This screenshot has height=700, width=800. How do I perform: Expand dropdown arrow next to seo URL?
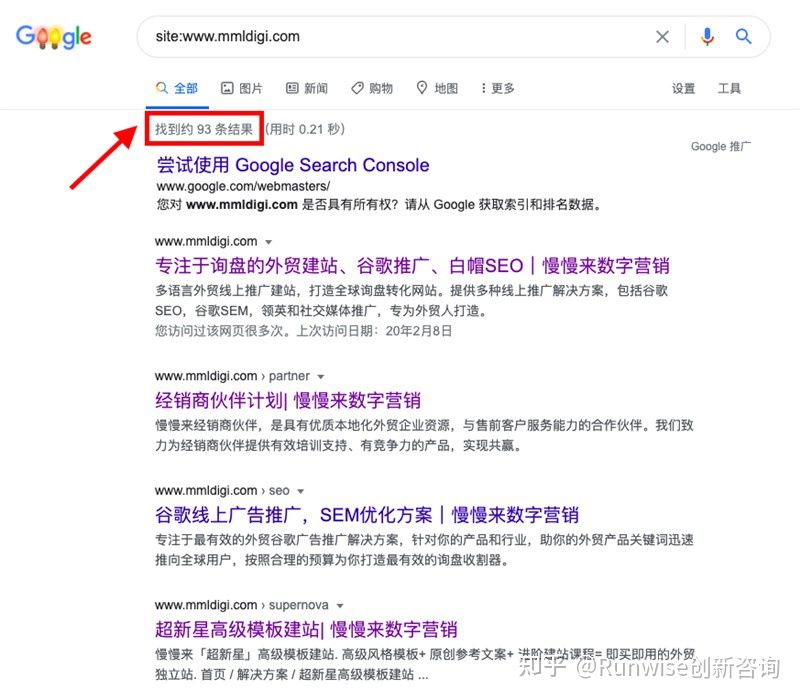click(x=301, y=491)
